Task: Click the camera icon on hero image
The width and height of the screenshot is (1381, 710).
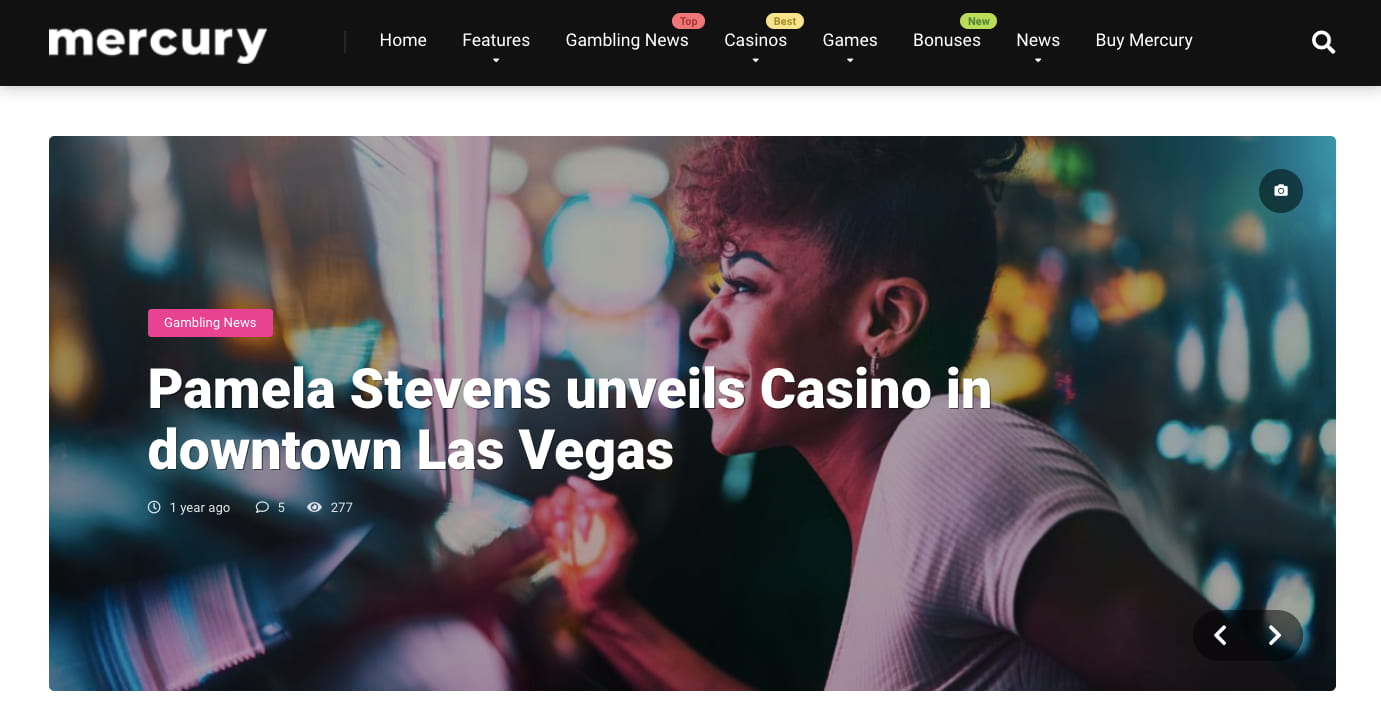Action: click(1281, 190)
